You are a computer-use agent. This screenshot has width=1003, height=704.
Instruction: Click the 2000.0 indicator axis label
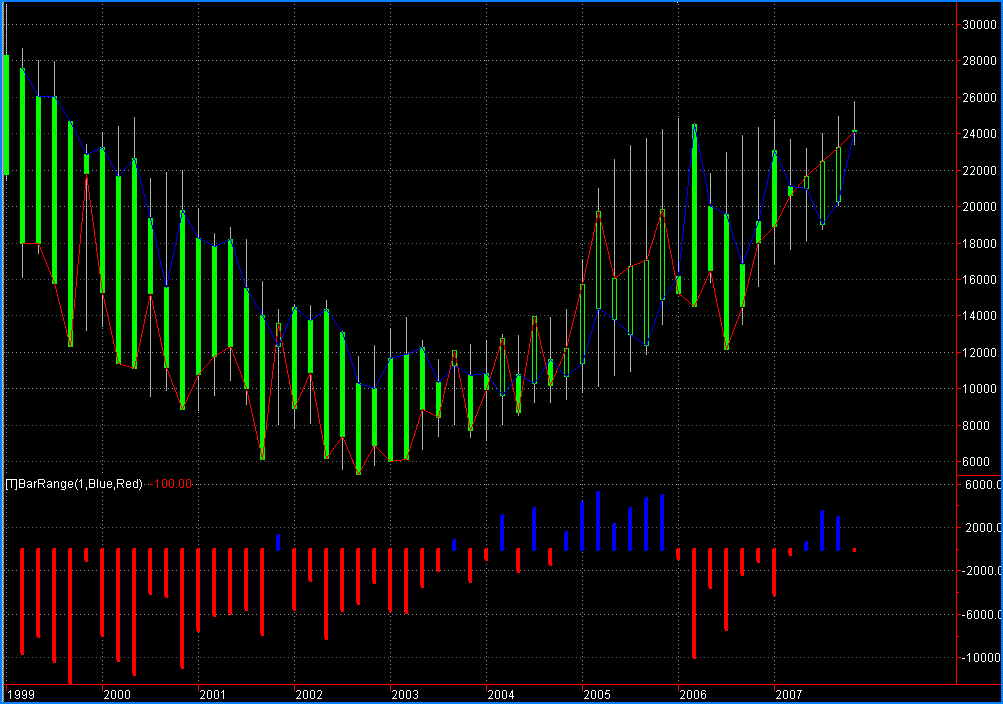(x=983, y=528)
